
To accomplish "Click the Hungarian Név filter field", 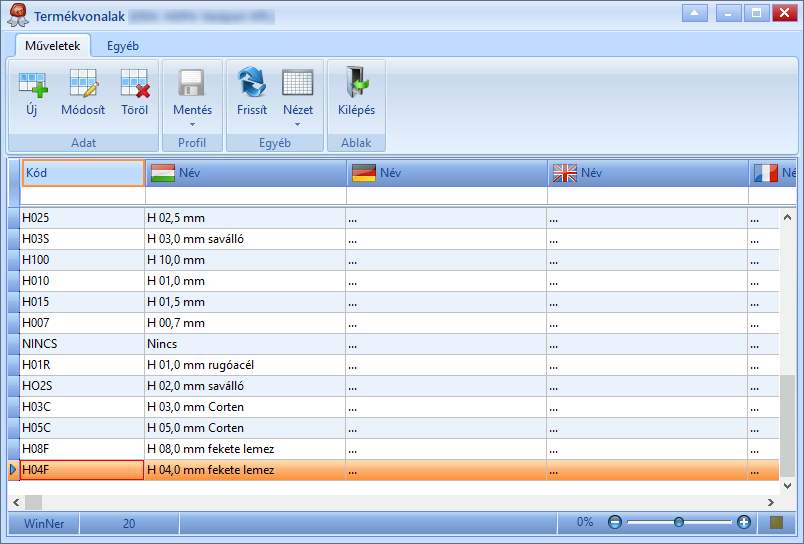I will (x=246, y=195).
